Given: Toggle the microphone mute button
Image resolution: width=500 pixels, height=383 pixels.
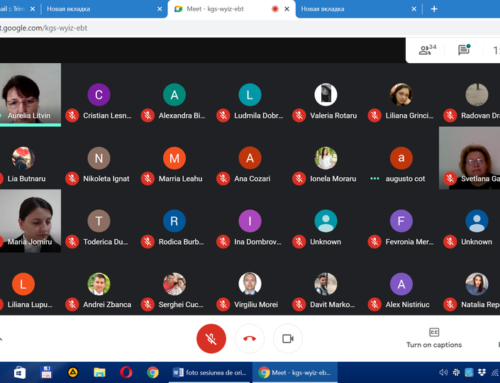Looking at the screenshot, I should coord(211,339).
